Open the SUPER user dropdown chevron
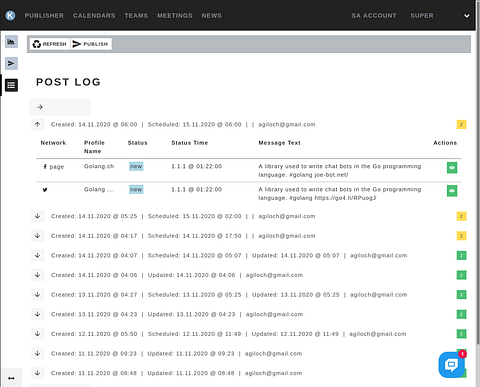The width and height of the screenshot is (480, 387). (467, 16)
